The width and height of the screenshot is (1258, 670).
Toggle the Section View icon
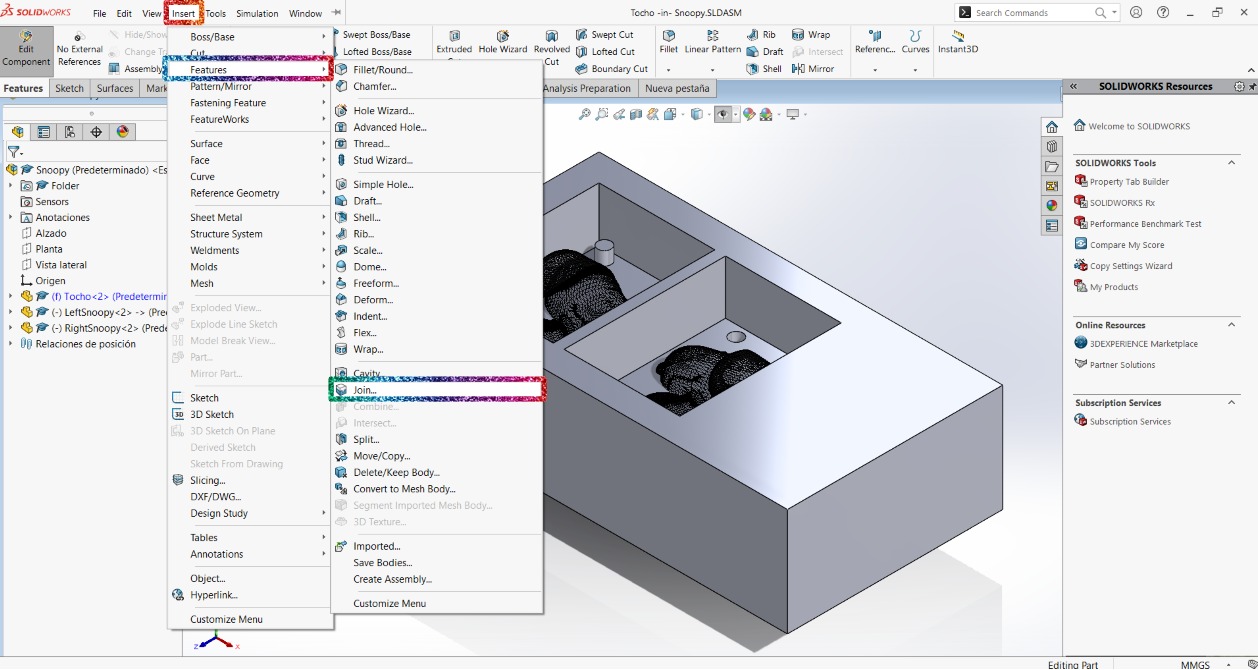coord(636,114)
